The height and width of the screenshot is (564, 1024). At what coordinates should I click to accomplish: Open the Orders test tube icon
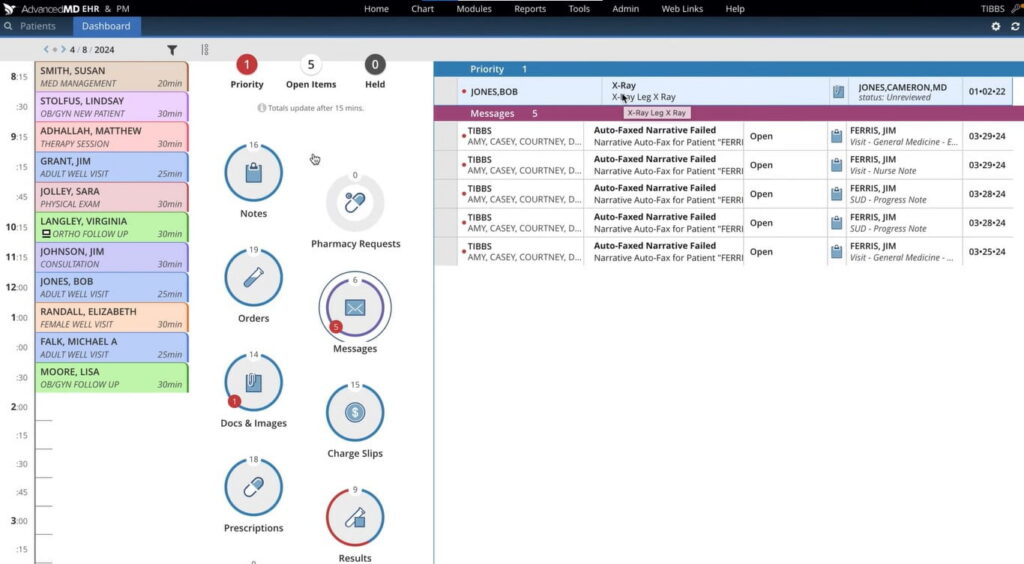point(253,278)
